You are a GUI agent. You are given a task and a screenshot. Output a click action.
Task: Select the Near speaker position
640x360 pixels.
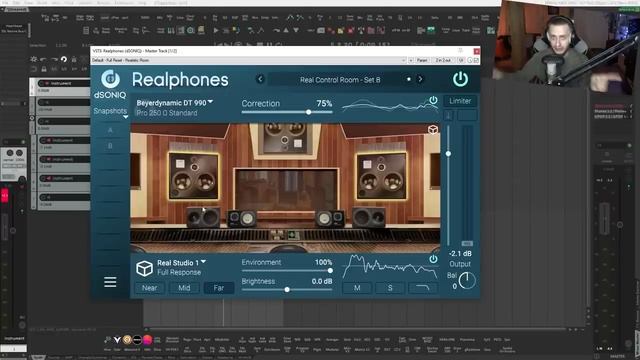tap(149, 288)
